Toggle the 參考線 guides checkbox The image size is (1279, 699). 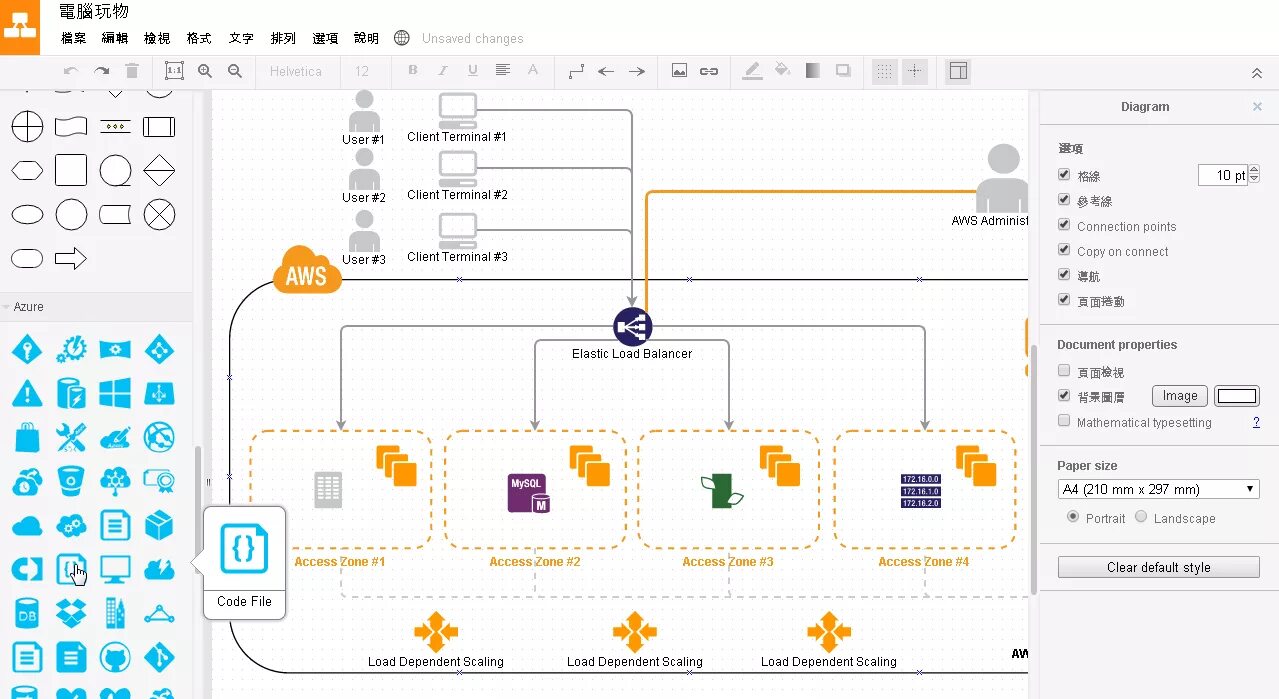pyautogui.click(x=1064, y=200)
